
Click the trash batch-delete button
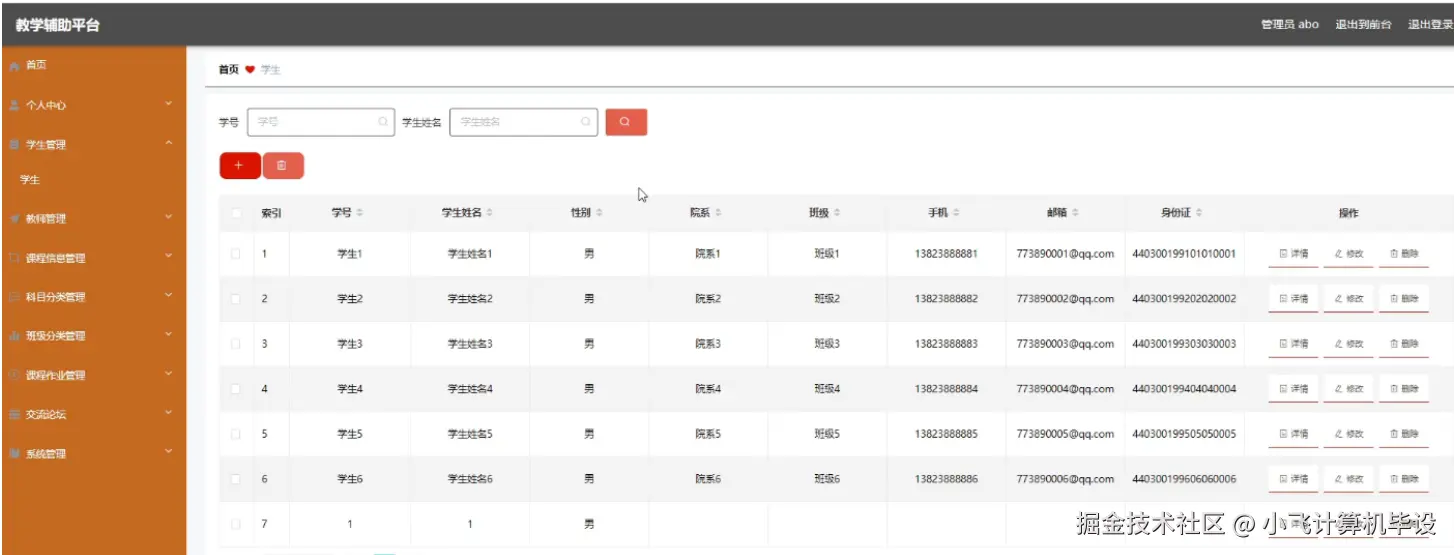283,166
